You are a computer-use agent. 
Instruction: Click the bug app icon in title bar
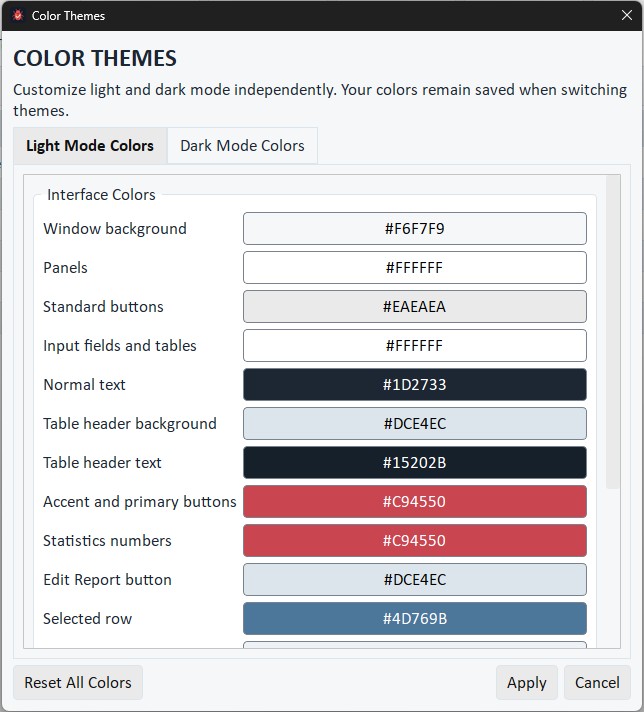pyautogui.click(x=18, y=15)
